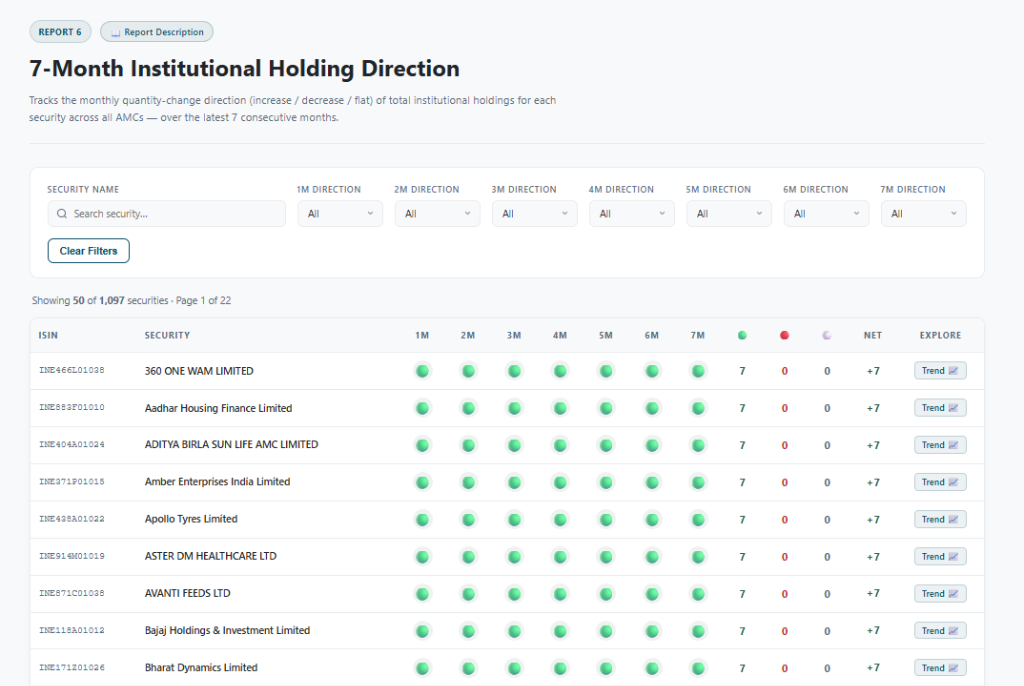Open Trend for 360 ONE WAM LIMITED
Screen dimensions: 1024x686
click(940, 370)
